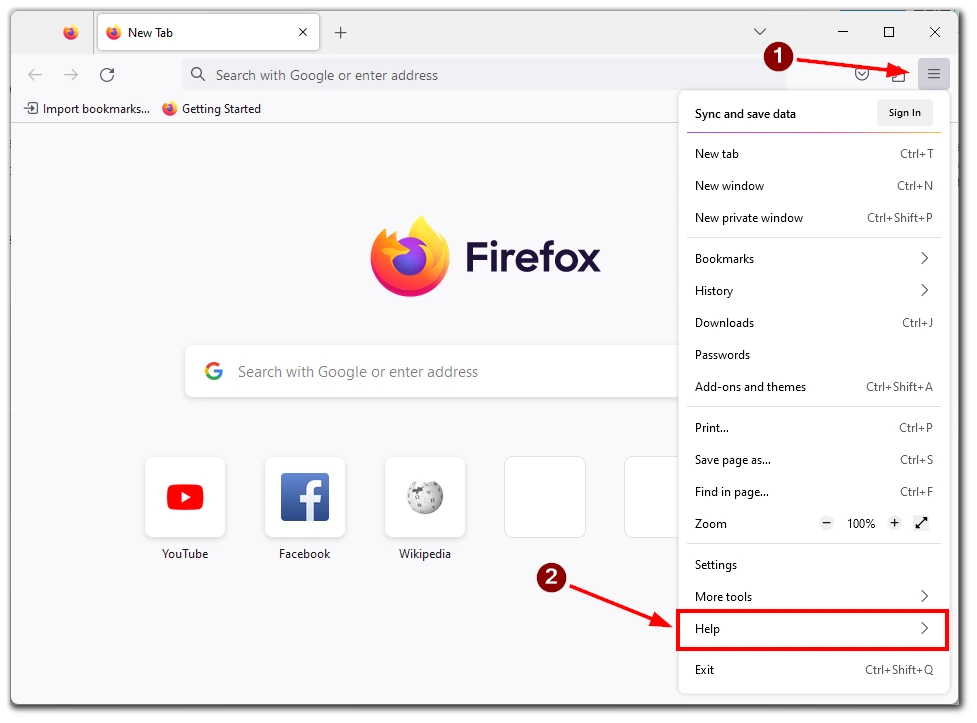Toggle full screen from Zoom row

(x=922, y=523)
